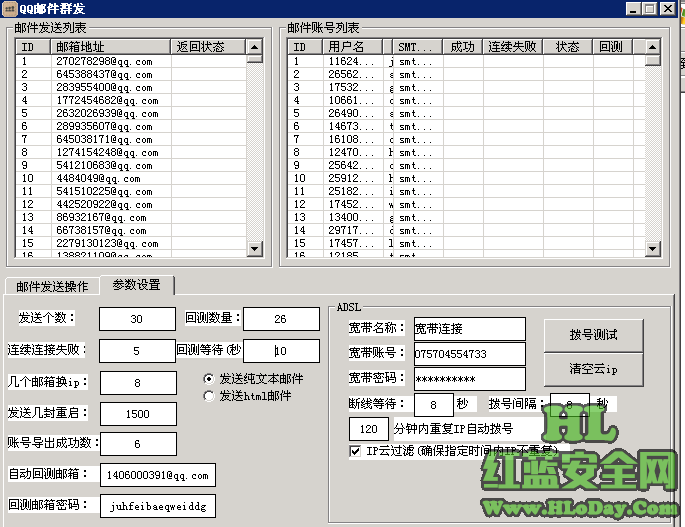Screen dimensions: 685x527
Task: Click the 回测数量 field showing 26
Action: pos(281,319)
